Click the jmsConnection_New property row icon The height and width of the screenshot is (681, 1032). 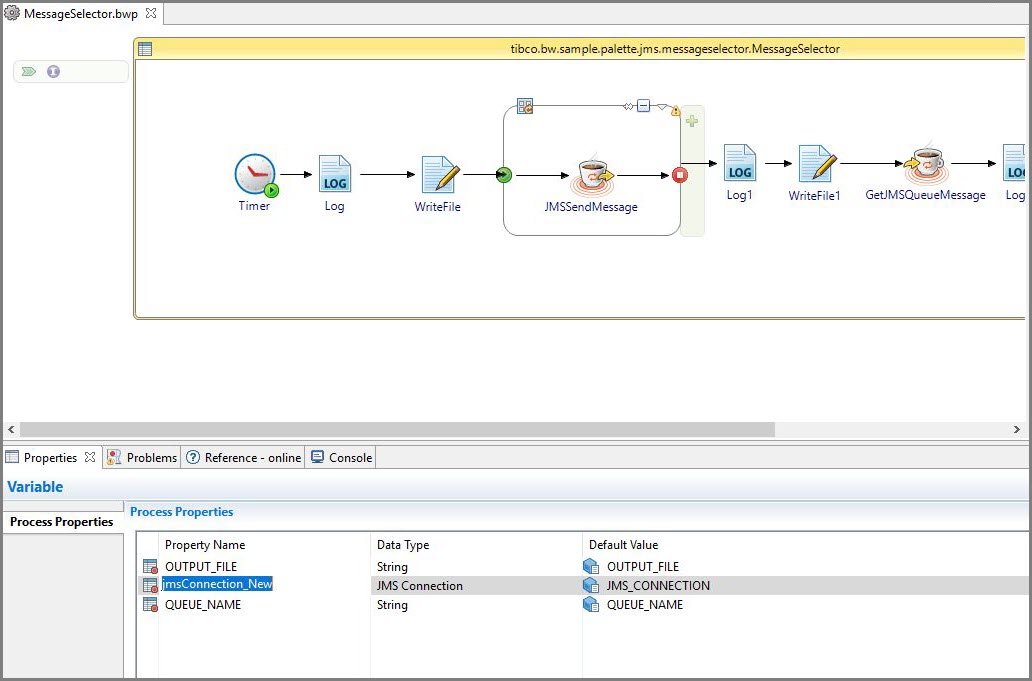click(x=150, y=585)
